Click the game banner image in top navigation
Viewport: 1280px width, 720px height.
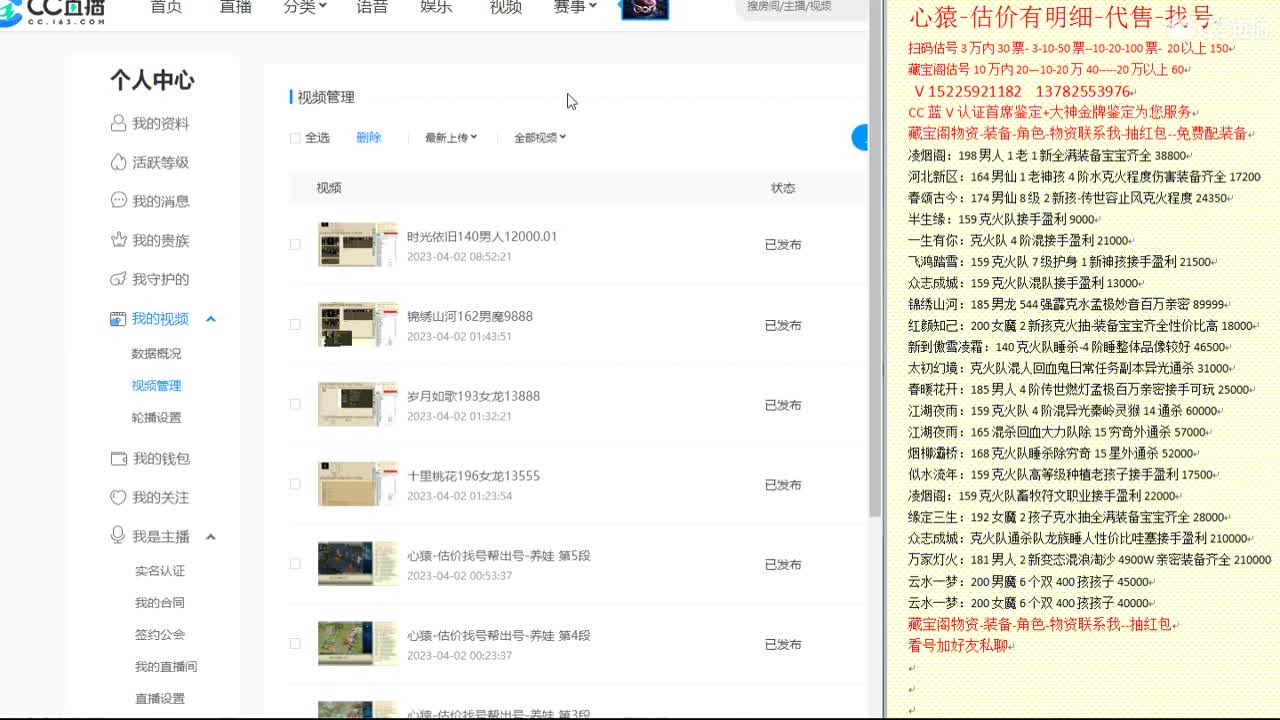point(645,9)
